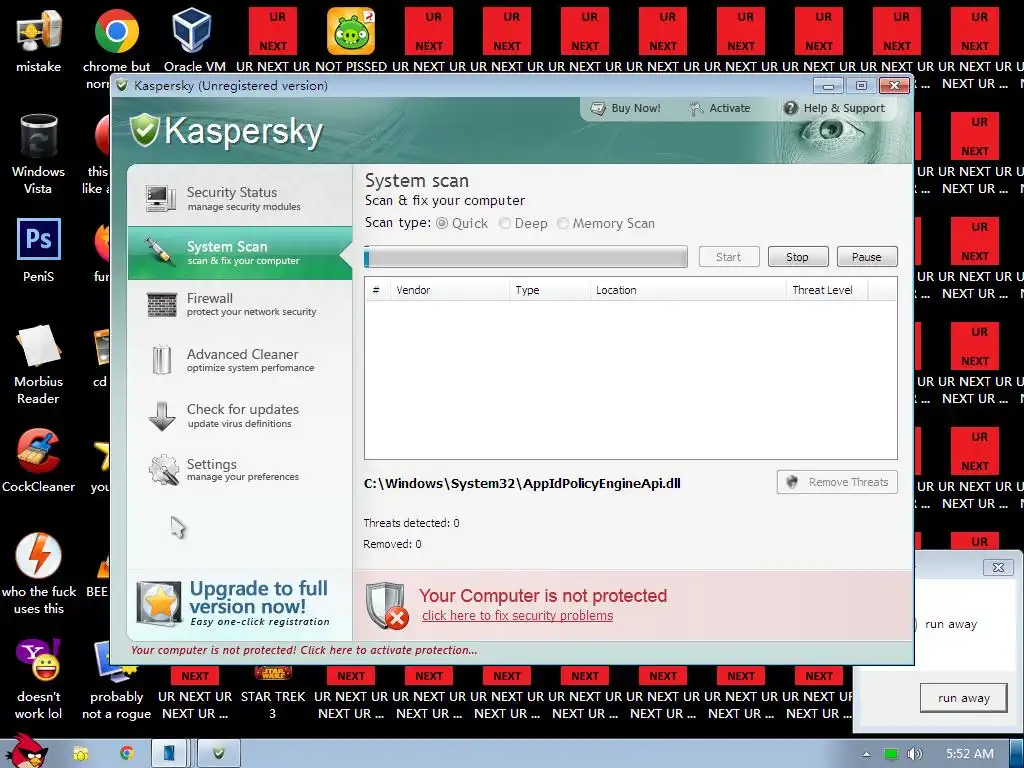1024x768 pixels.
Task: Click the greyed-out Start button
Action: [729, 257]
